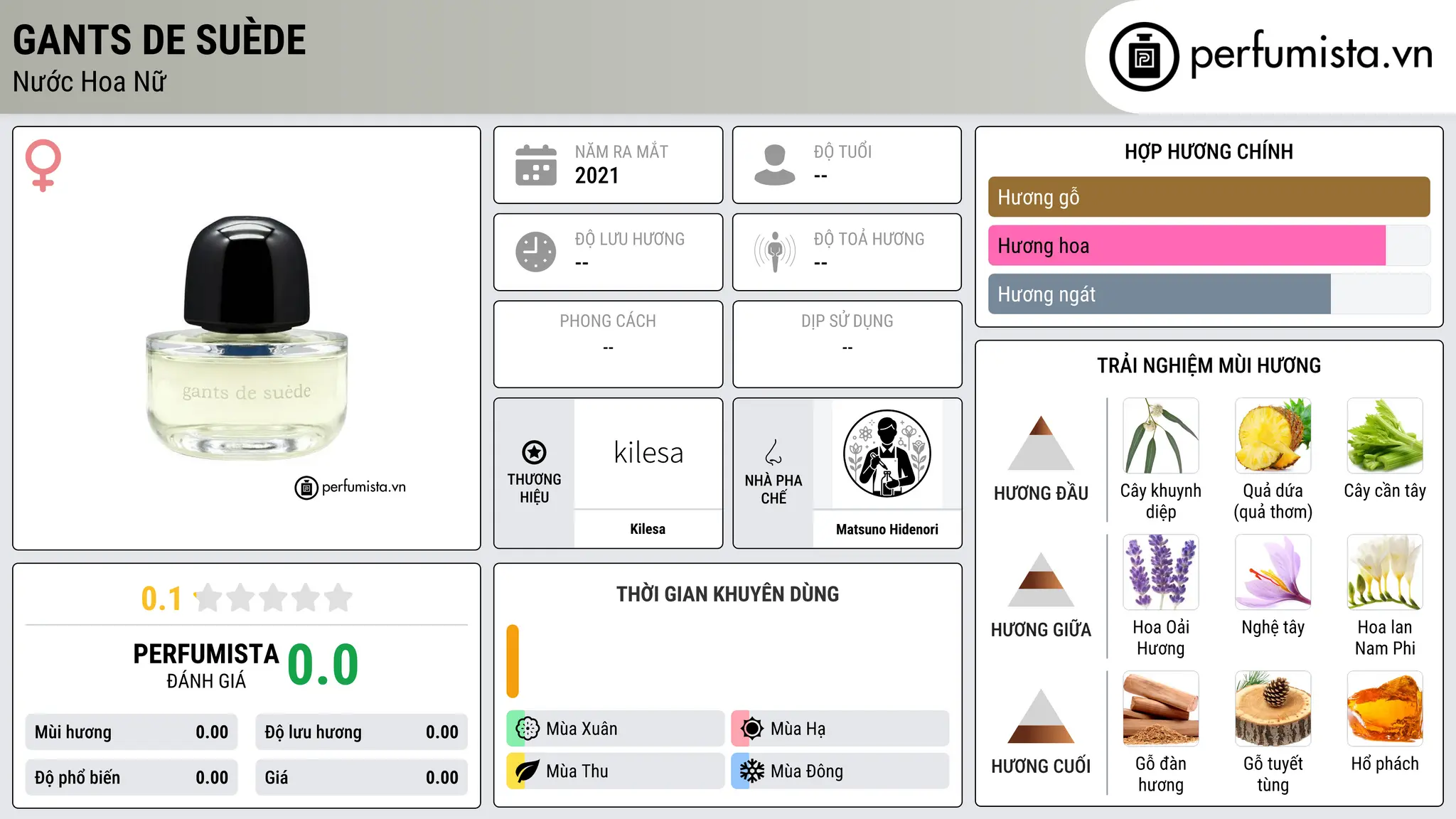
Task: Click the sillage icon beside Độ toả hương
Action: [775, 252]
